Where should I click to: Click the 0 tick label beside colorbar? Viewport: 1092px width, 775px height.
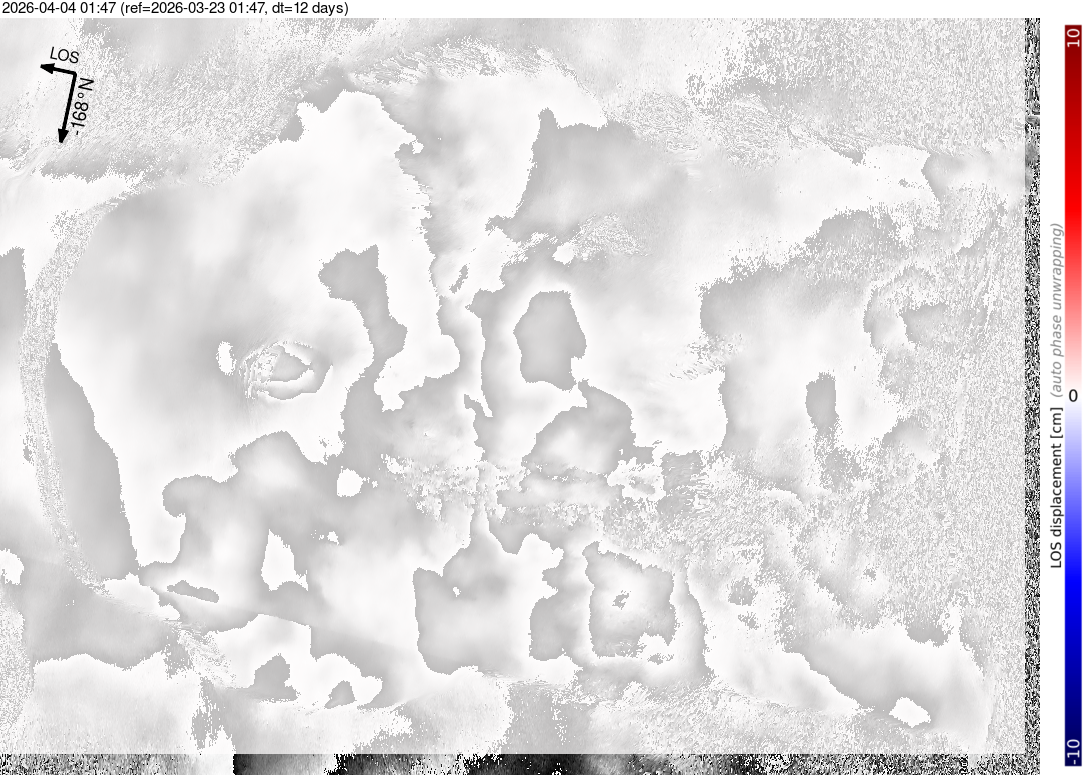pyautogui.click(x=1072, y=395)
